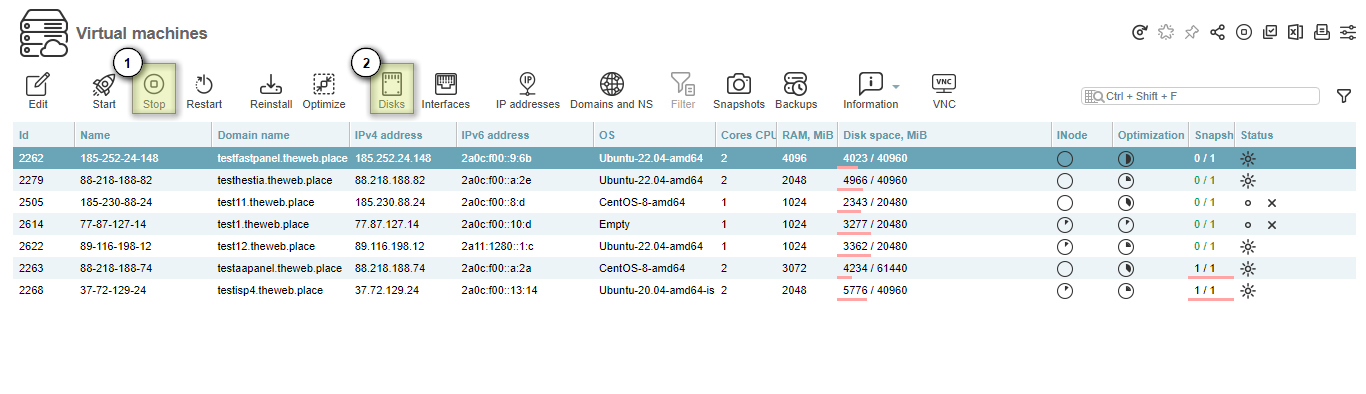Select row with Id 2262

683,158
